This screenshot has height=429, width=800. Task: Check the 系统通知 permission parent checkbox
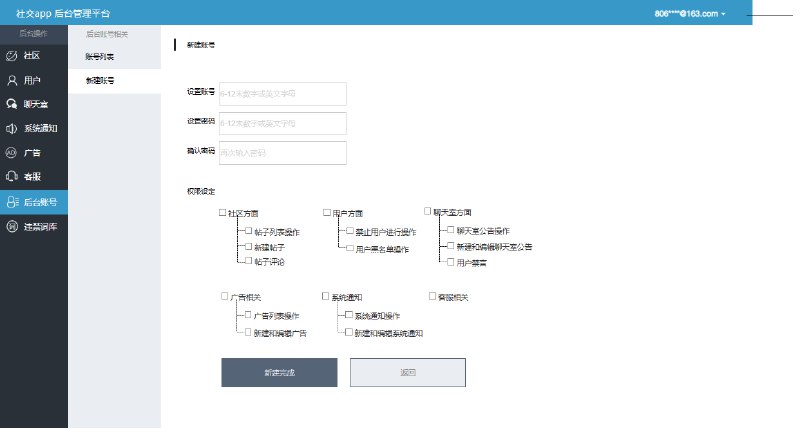click(326, 296)
